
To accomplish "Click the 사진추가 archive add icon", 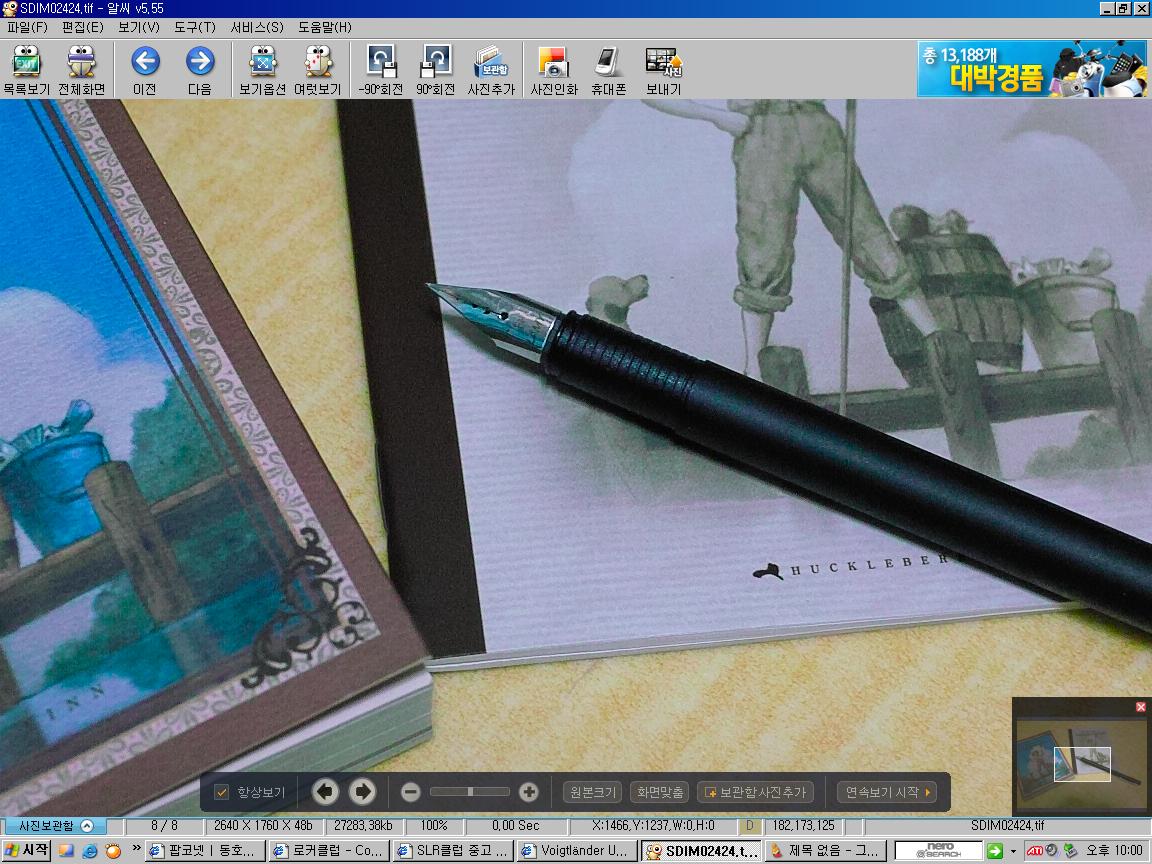I will coord(491,70).
